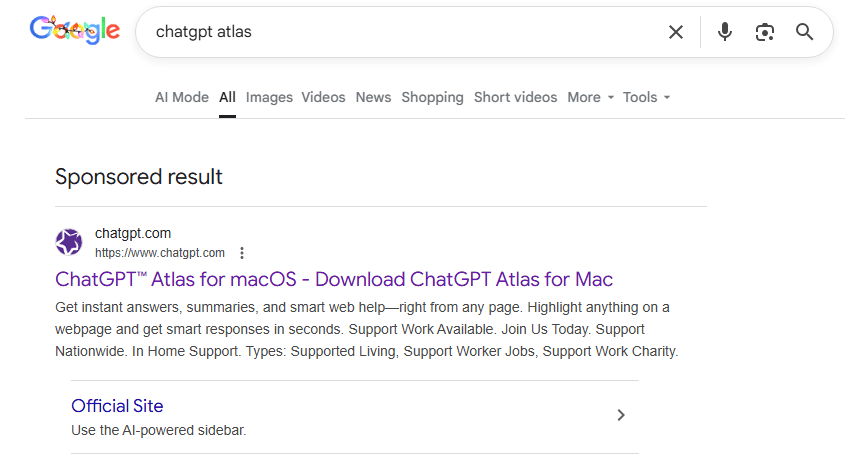The image size is (845, 464).
Task: Click the Official Site chevron arrow
Action: [621, 415]
